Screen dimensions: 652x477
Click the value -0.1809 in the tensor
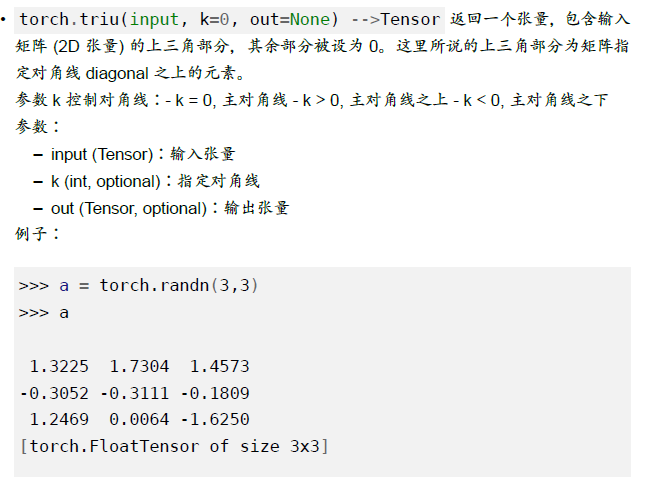(215, 393)
